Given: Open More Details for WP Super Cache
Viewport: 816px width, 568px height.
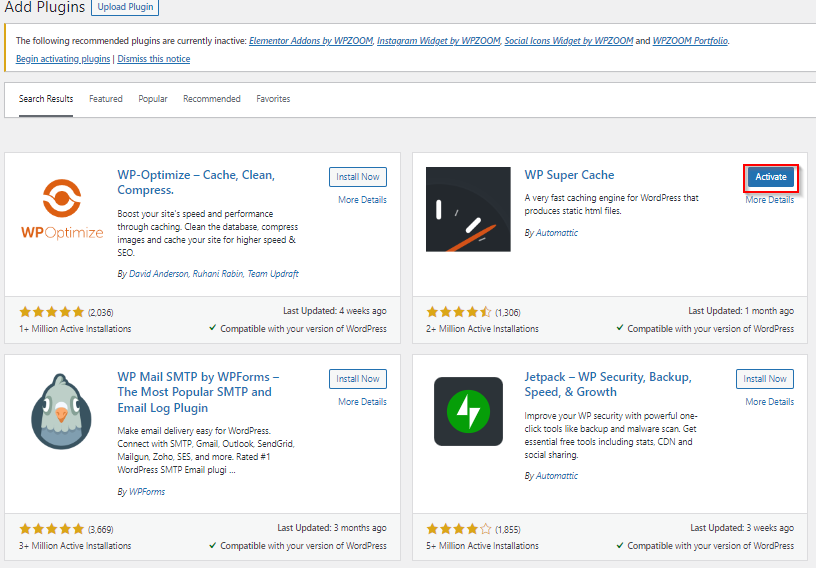Looking at the screenshot, I should pos(770,200).
